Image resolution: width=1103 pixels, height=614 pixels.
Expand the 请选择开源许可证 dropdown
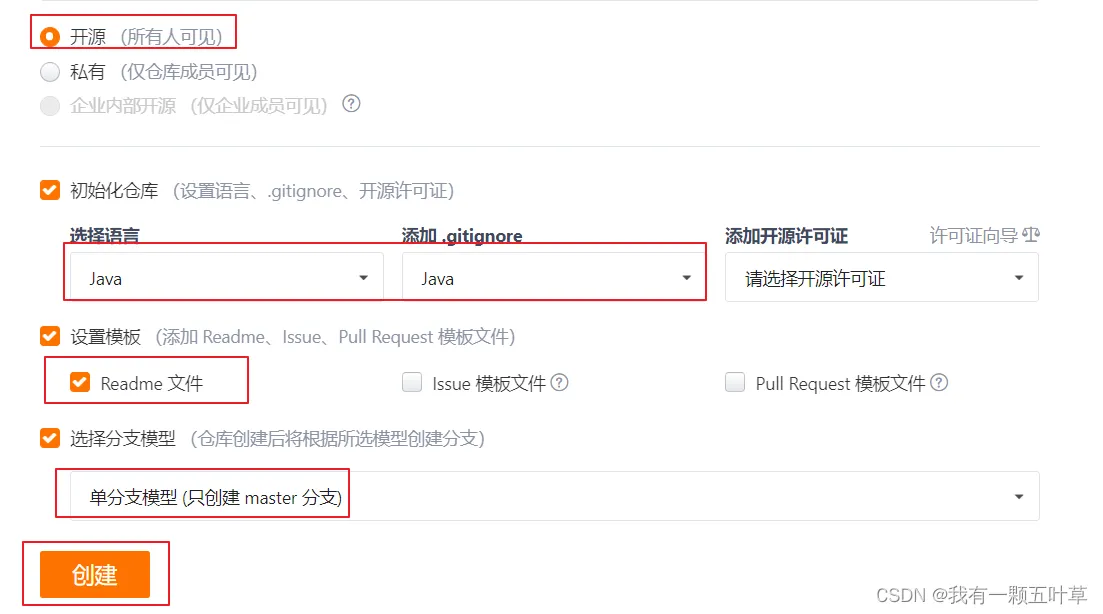(x=881, y=278)
